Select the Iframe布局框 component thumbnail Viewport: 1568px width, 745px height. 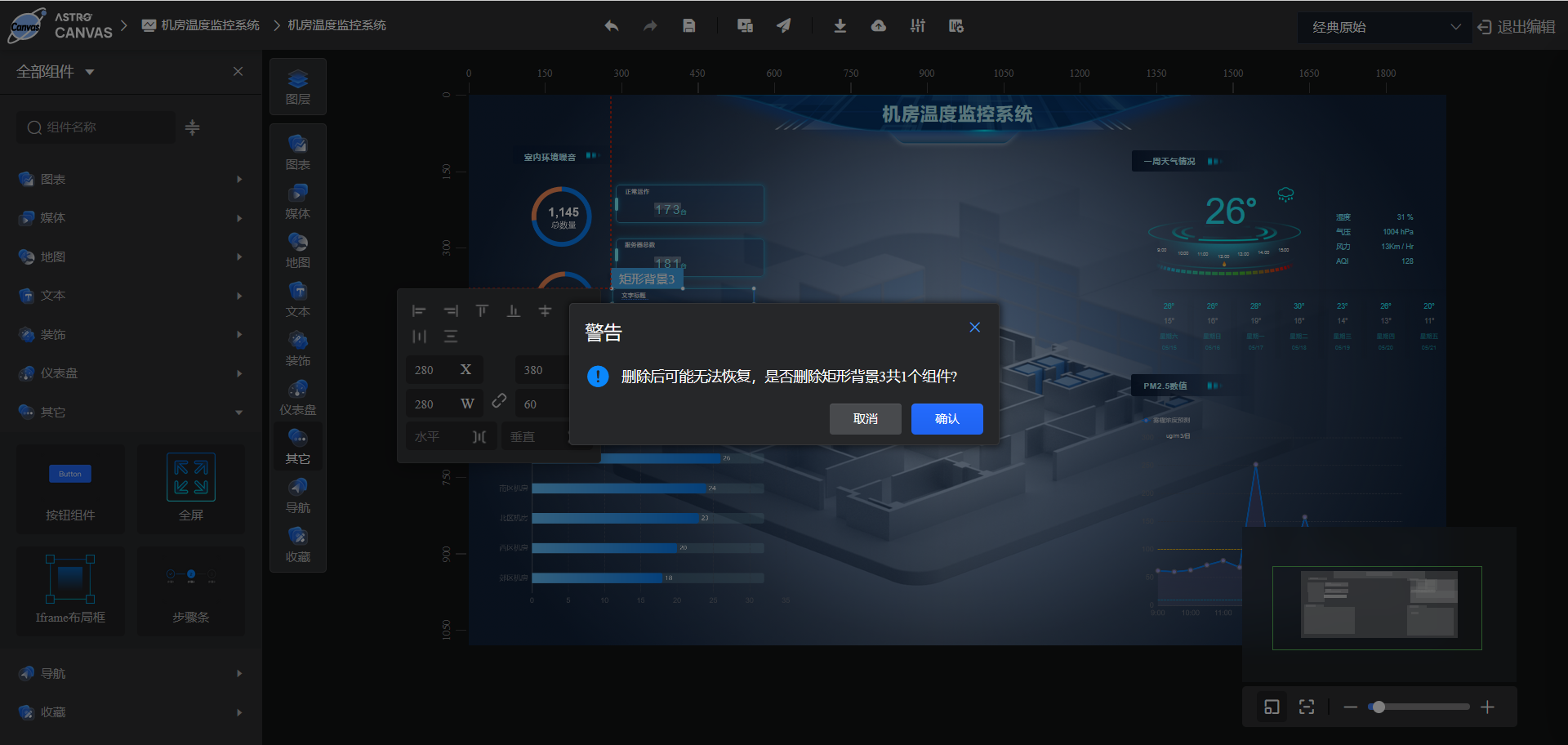[x=70, y=591]
